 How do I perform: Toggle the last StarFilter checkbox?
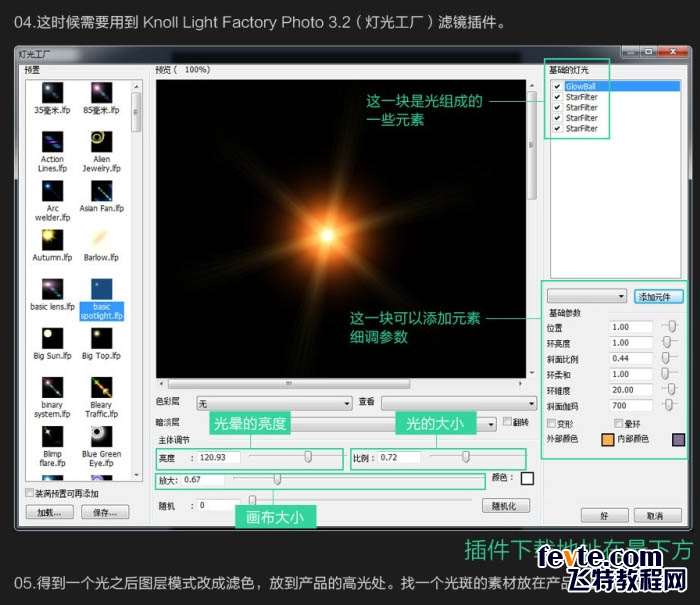(x=557, y=129)
